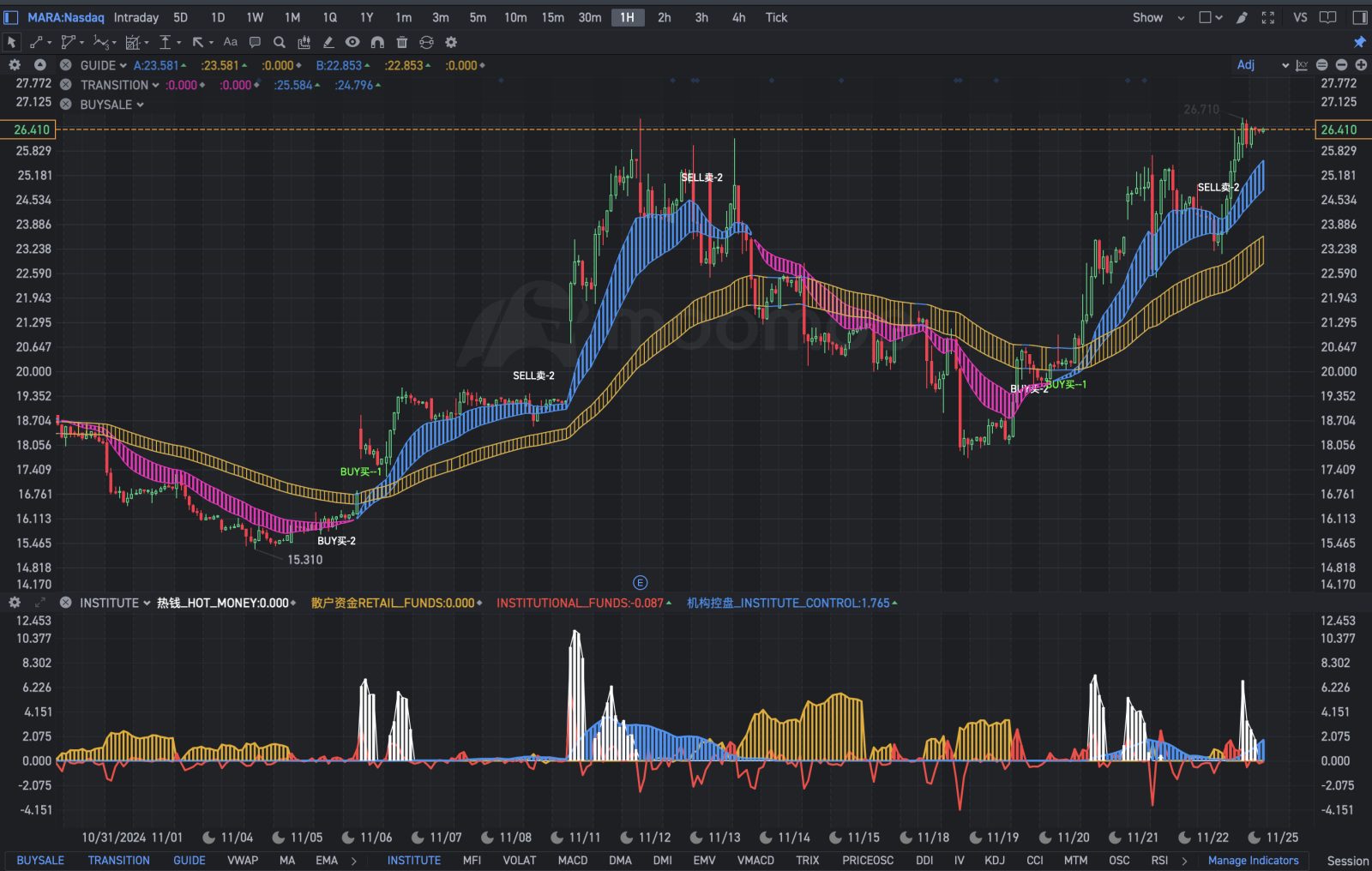The height and width of the screenshot is (871, 1372).
Task: Select the cursor pointer tool
Action: click(11, 42)
